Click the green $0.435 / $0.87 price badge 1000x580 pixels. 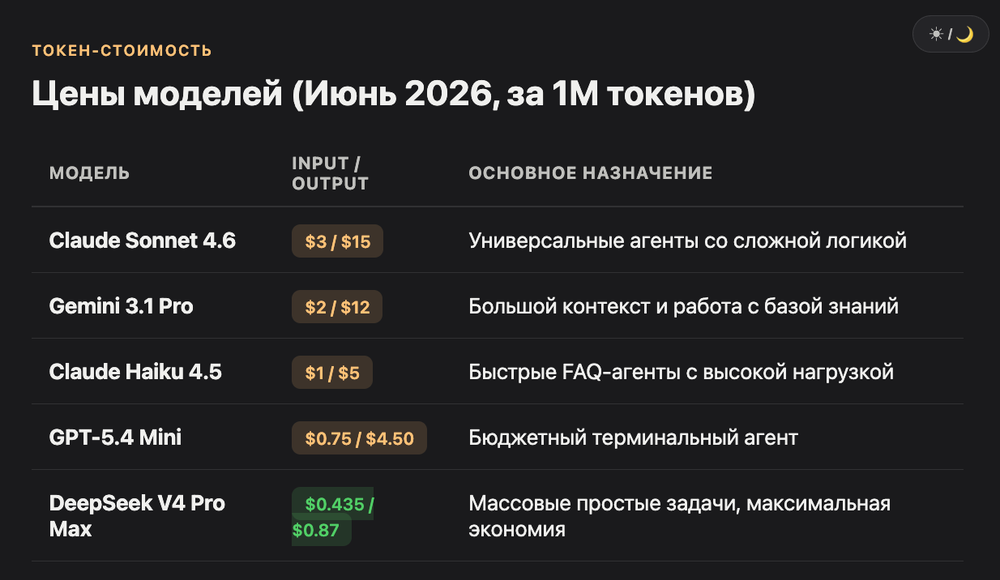point(333,517)
